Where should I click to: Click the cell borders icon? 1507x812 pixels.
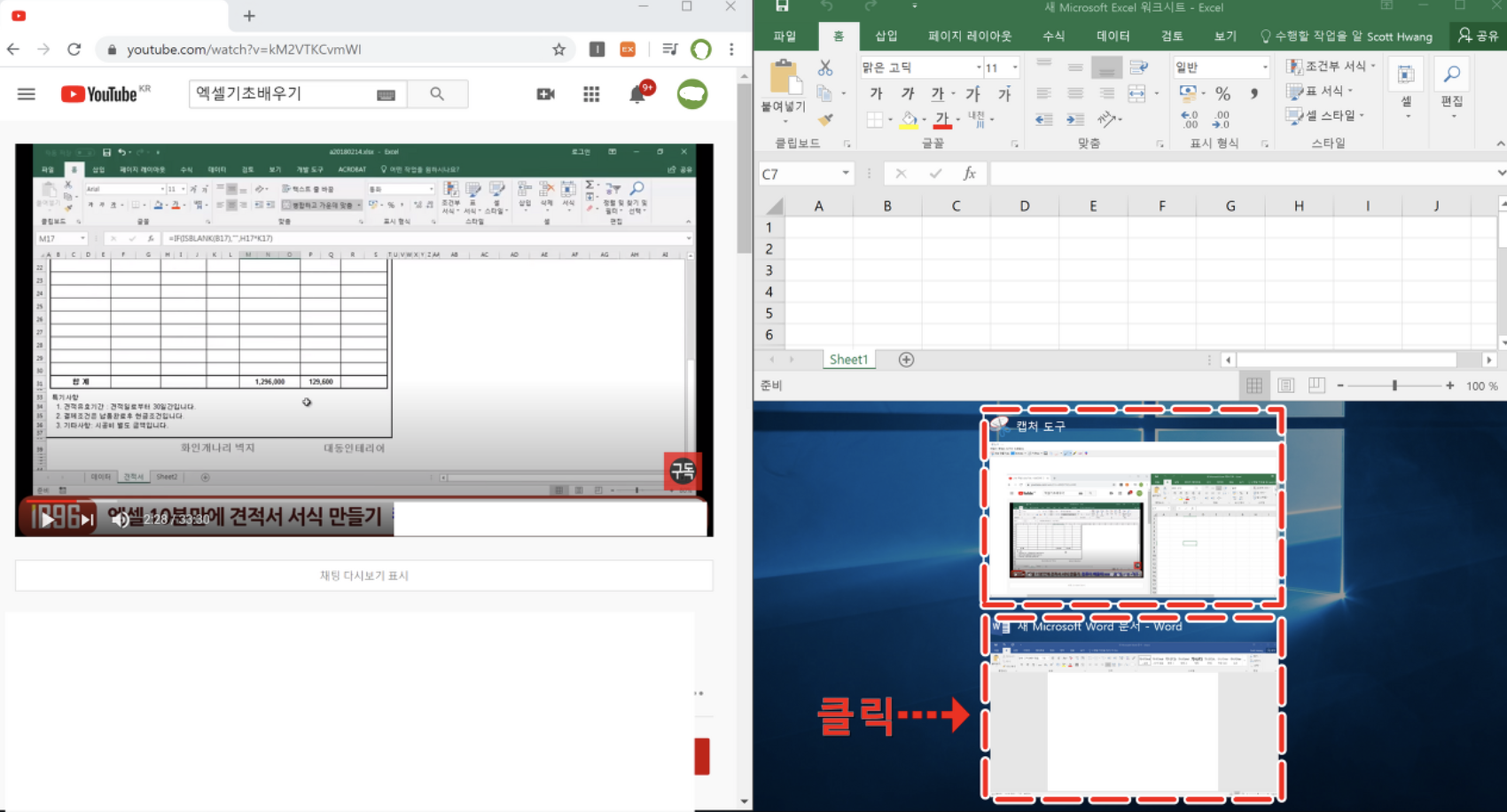(x=875, y=119)
